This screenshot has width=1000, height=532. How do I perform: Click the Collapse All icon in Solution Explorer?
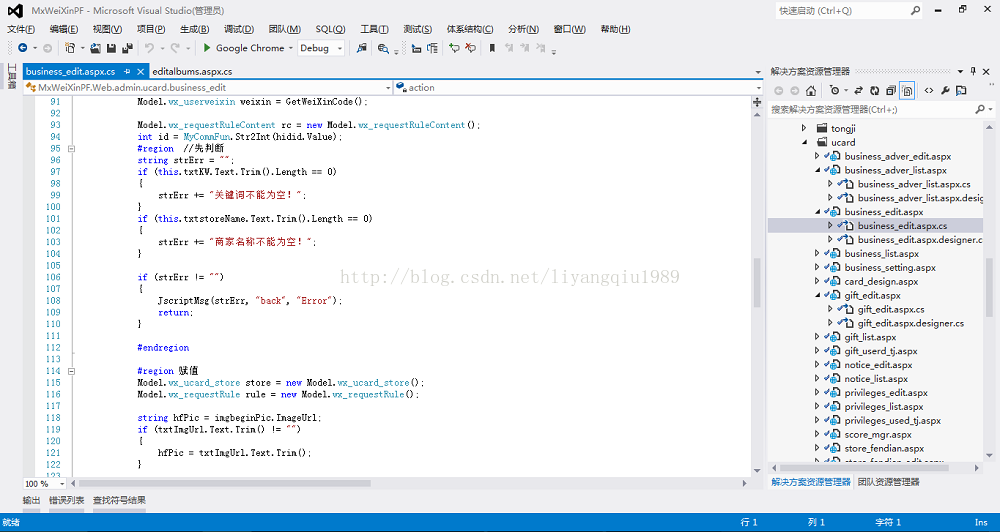(x=890, y=91)
